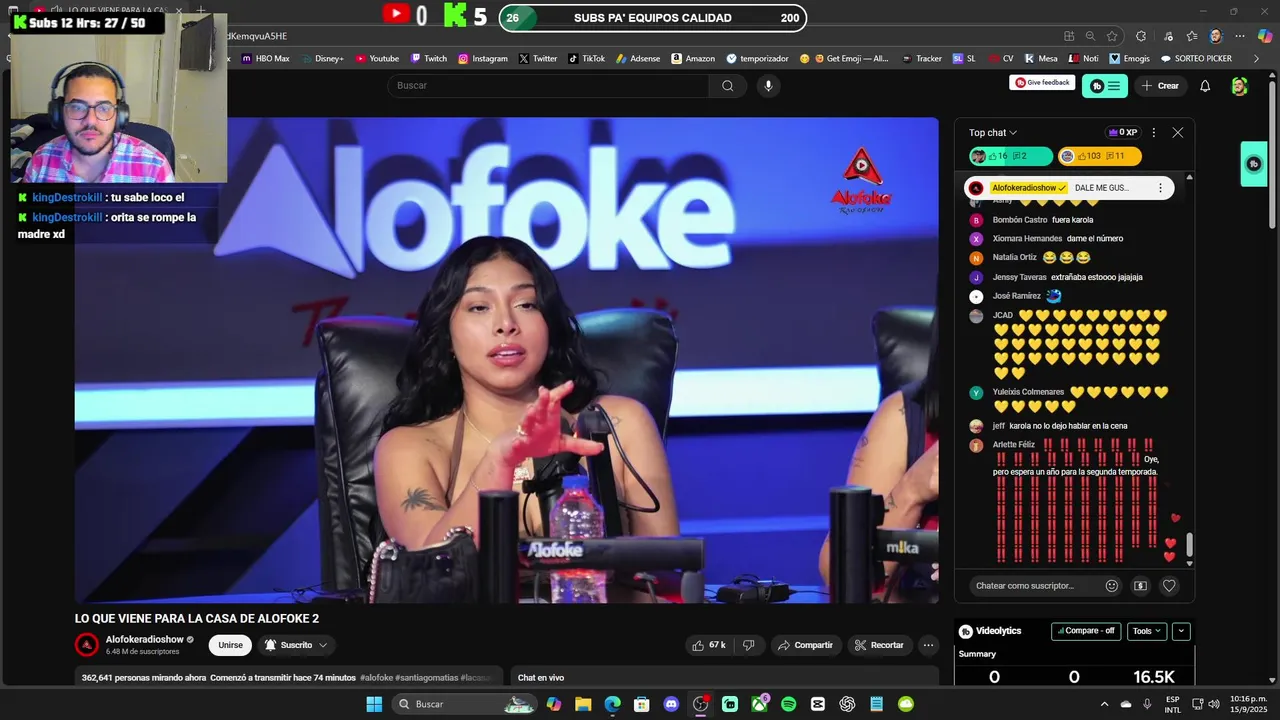Open SORTEO PICKER bookmark
1280x720 pixels.
(1195, 59)
